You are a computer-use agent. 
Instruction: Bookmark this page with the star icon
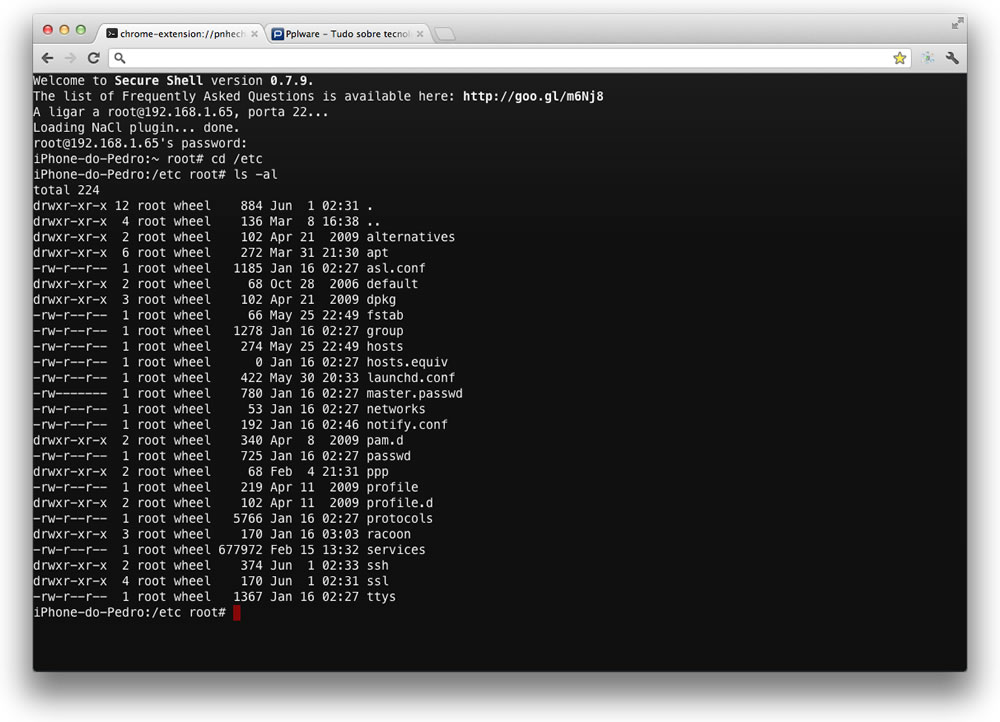pos(899,58)
